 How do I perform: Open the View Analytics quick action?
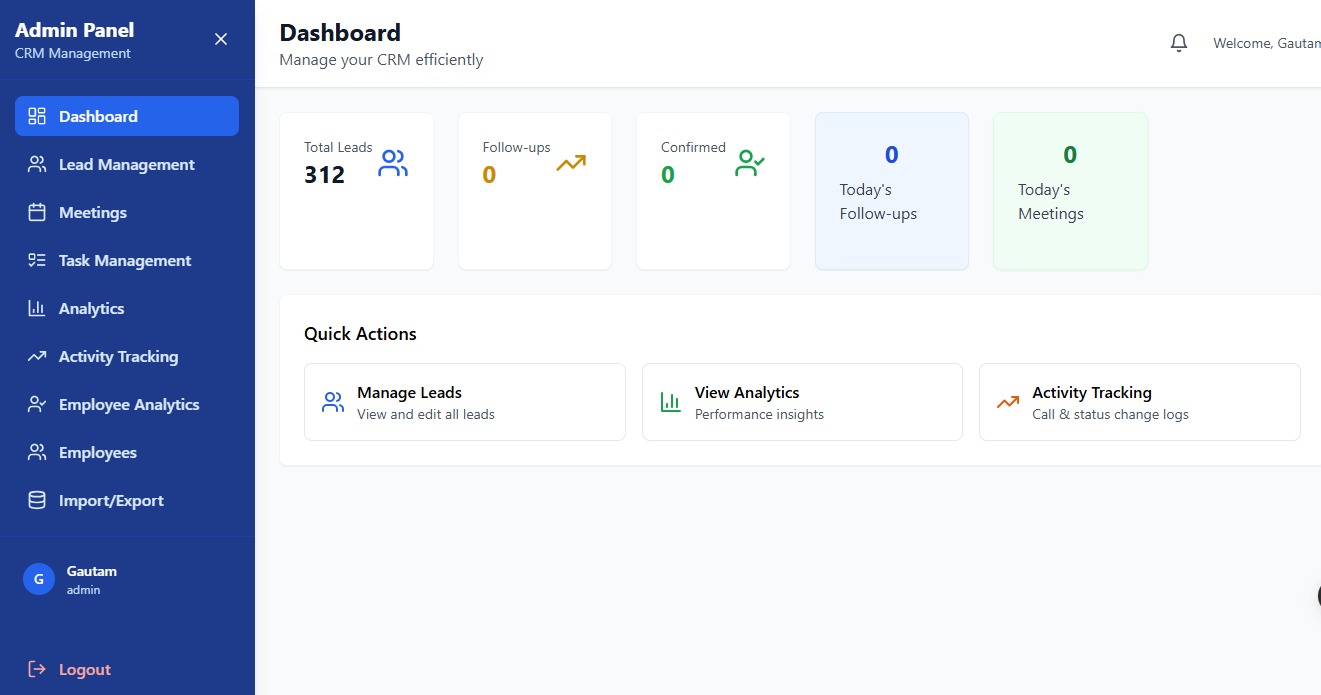pyautogui.click(x=801, y=402)
